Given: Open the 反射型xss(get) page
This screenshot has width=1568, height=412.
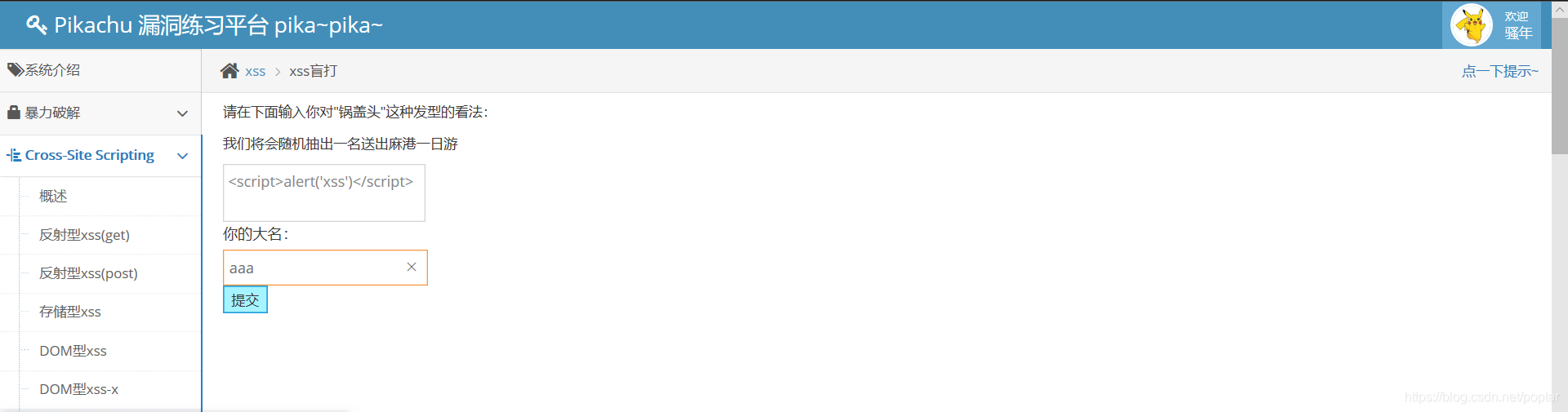Looking at the screenshot, I should 85,235.
